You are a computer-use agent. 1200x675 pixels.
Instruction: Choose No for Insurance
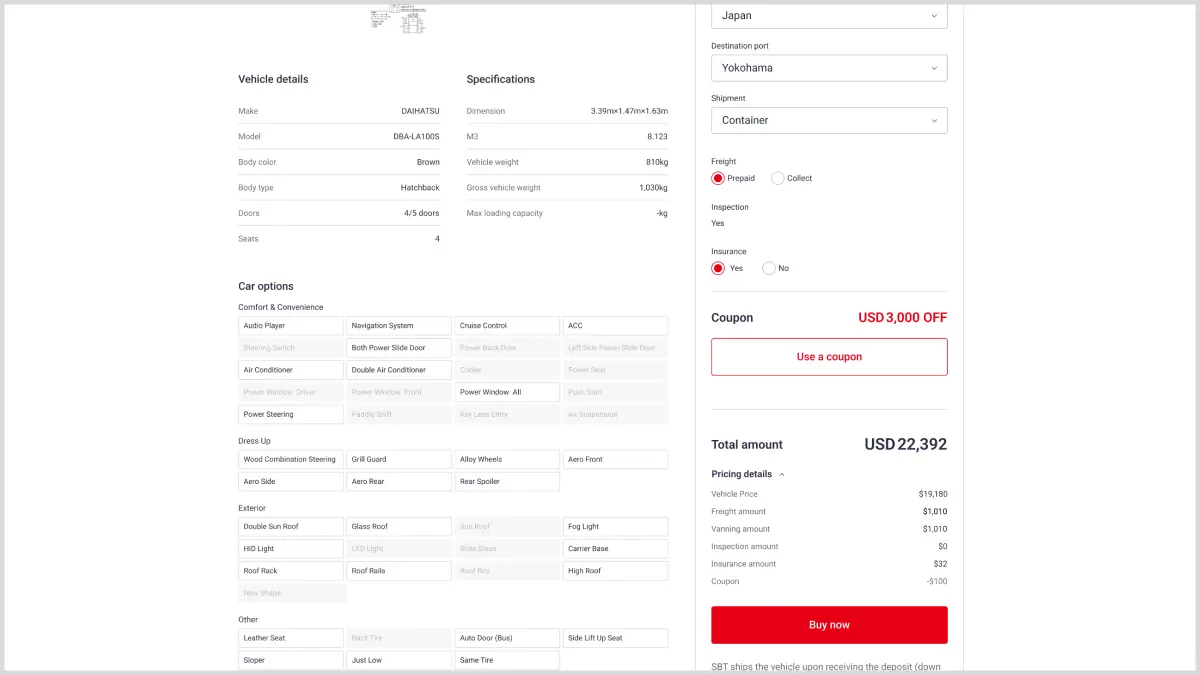(x=767, y=268)
